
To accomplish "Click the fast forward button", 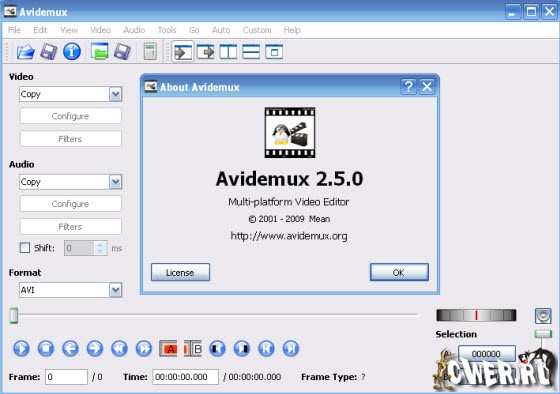I will (x=144, y=348).
